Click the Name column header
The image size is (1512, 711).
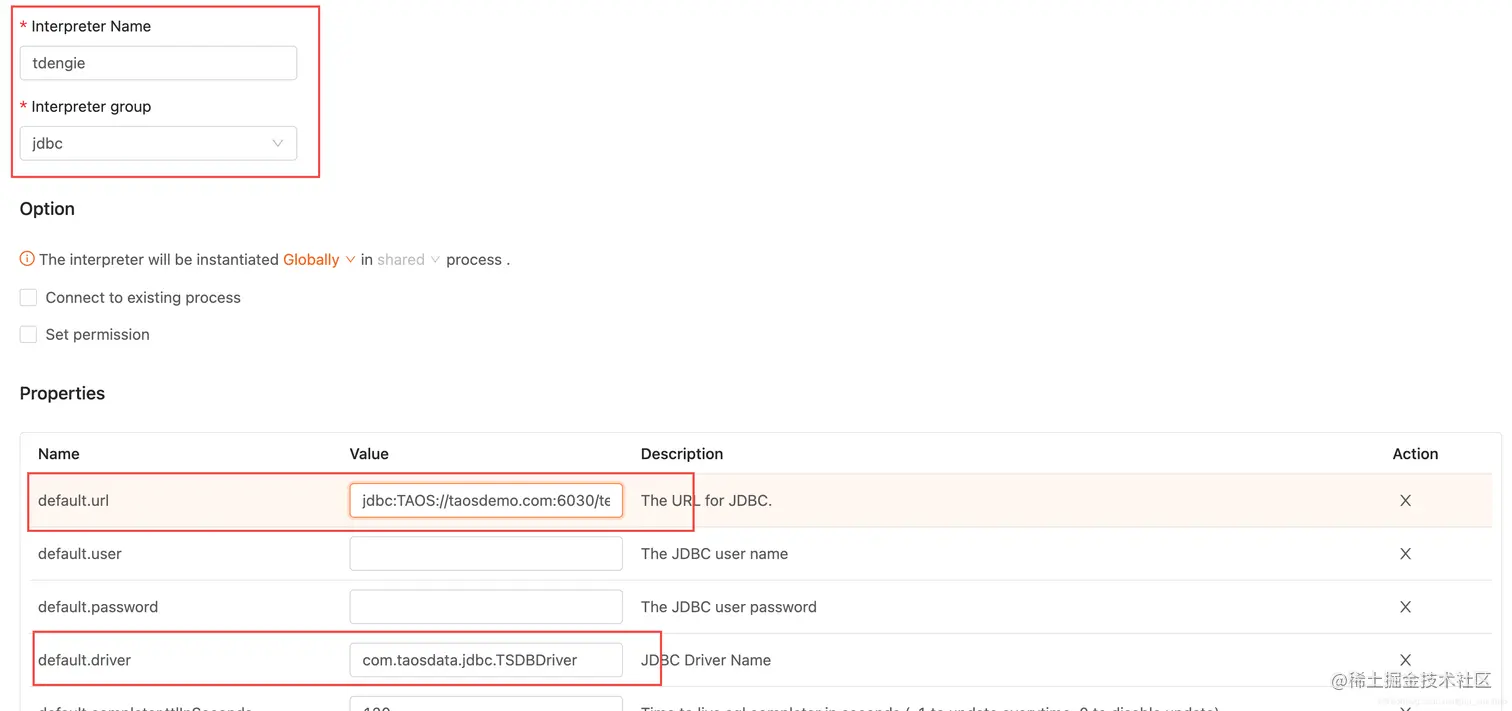click(59, 453)
